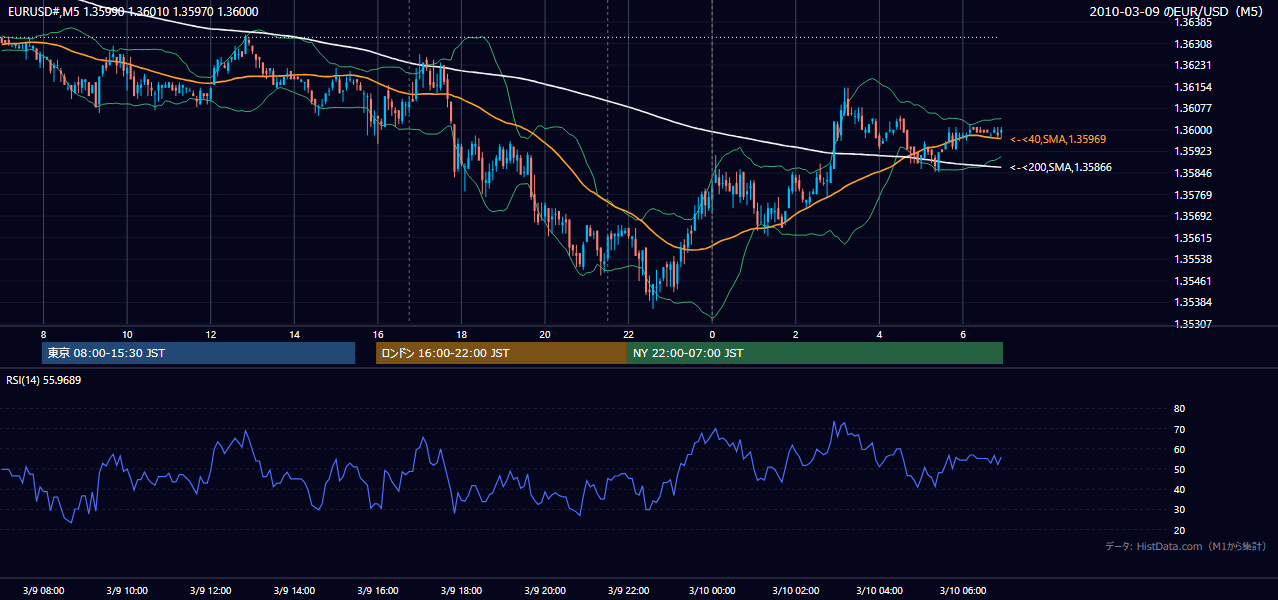This screenshot has width=1278, height=600.
Task: Click the 3/9 22:00 bottom time label
Action: 628,590
